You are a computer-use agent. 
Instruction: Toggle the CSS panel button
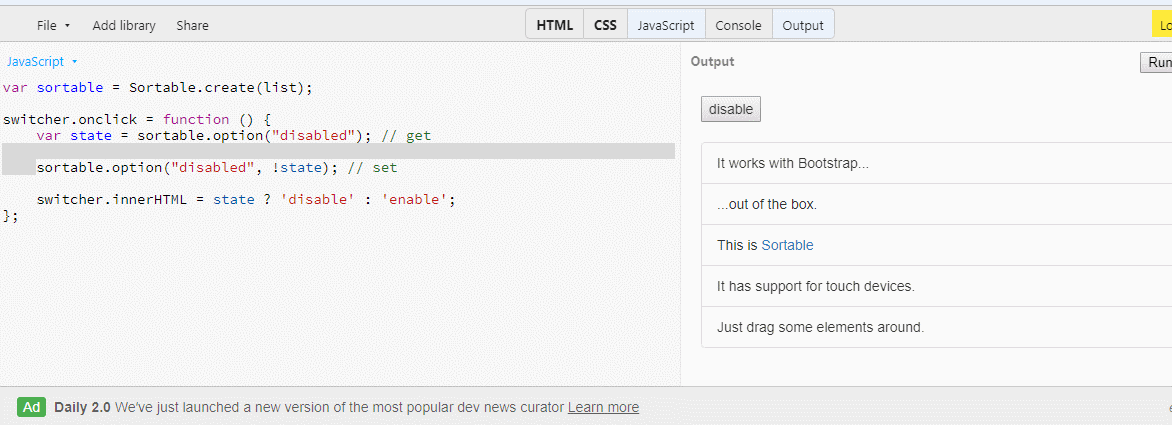605,25
